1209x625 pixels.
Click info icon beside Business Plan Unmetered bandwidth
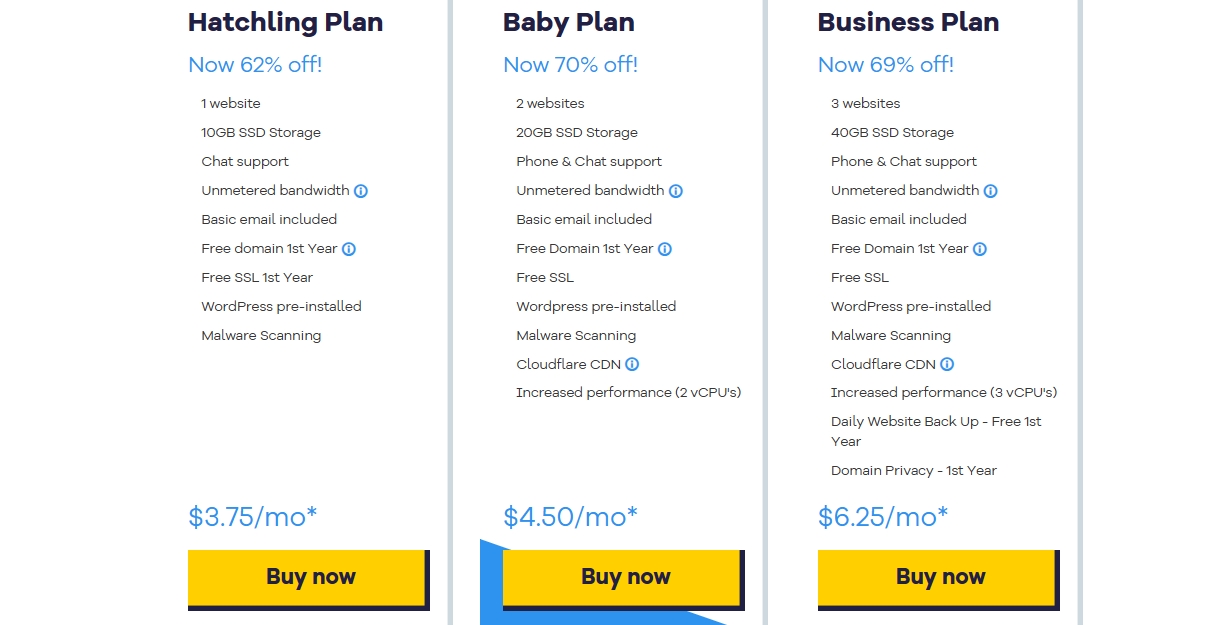point(990,191)
